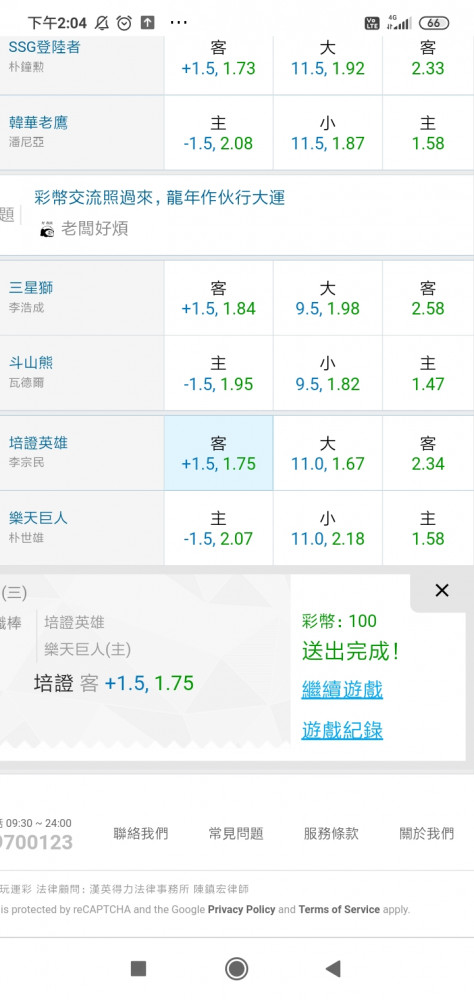Tap Android back triangle navigation icon
474x1000 pixels.
click(x=332, y=969)
